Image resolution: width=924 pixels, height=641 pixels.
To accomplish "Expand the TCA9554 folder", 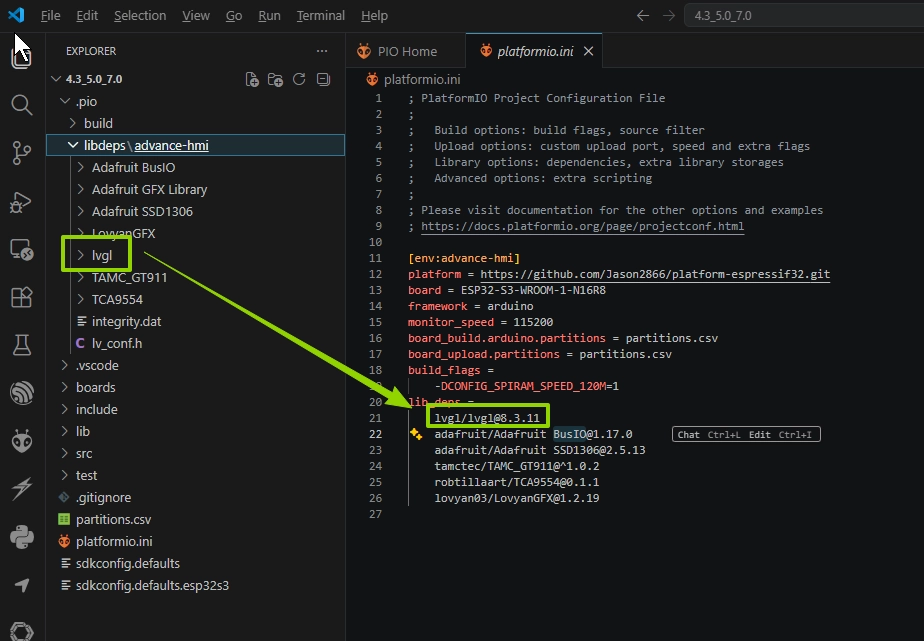I will coord(194,299).
